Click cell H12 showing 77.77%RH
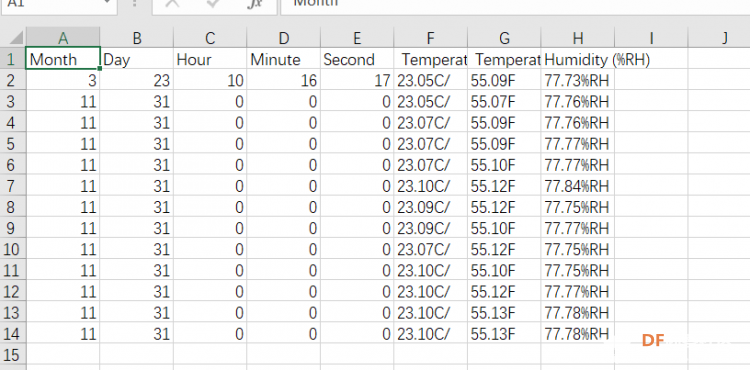The image size is (750, 370). coord(578,291)
